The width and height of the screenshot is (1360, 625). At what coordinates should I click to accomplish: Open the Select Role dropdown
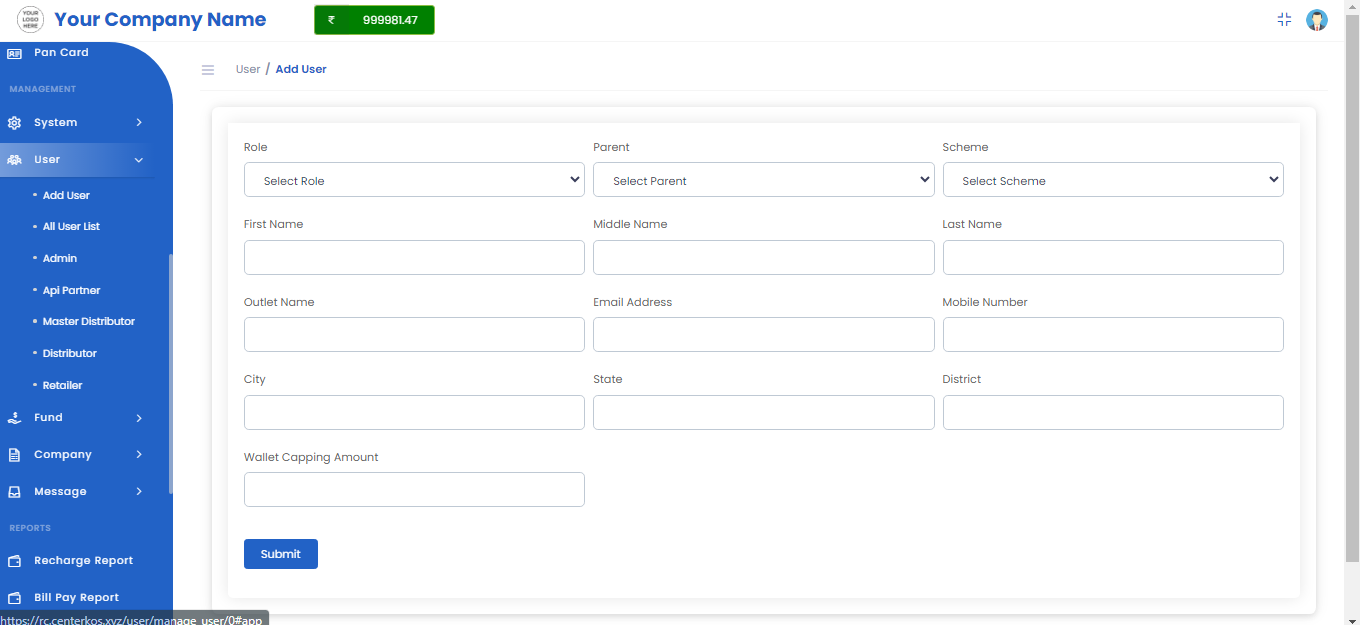414,180
